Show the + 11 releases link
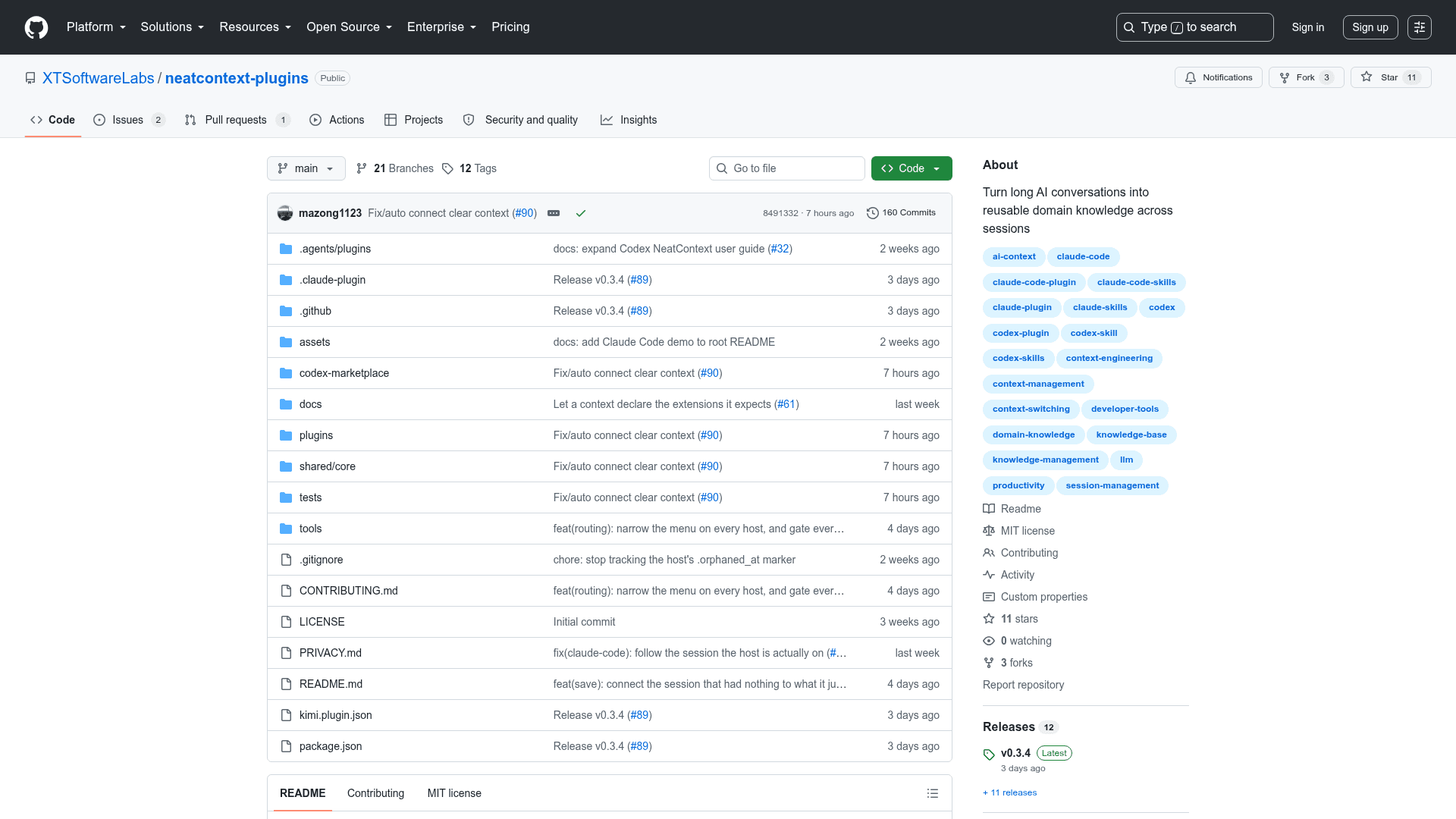The width and height of the screenshot is (1456, 819). 1009,792
